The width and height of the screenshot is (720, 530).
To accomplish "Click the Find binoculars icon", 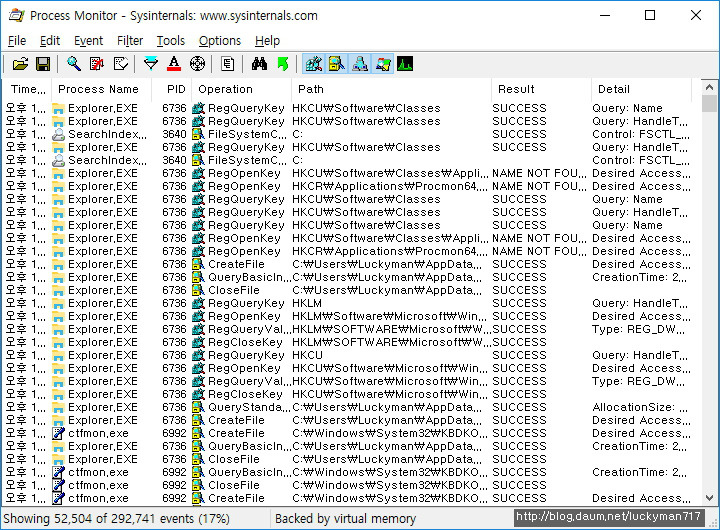I will tap(259, 64).
